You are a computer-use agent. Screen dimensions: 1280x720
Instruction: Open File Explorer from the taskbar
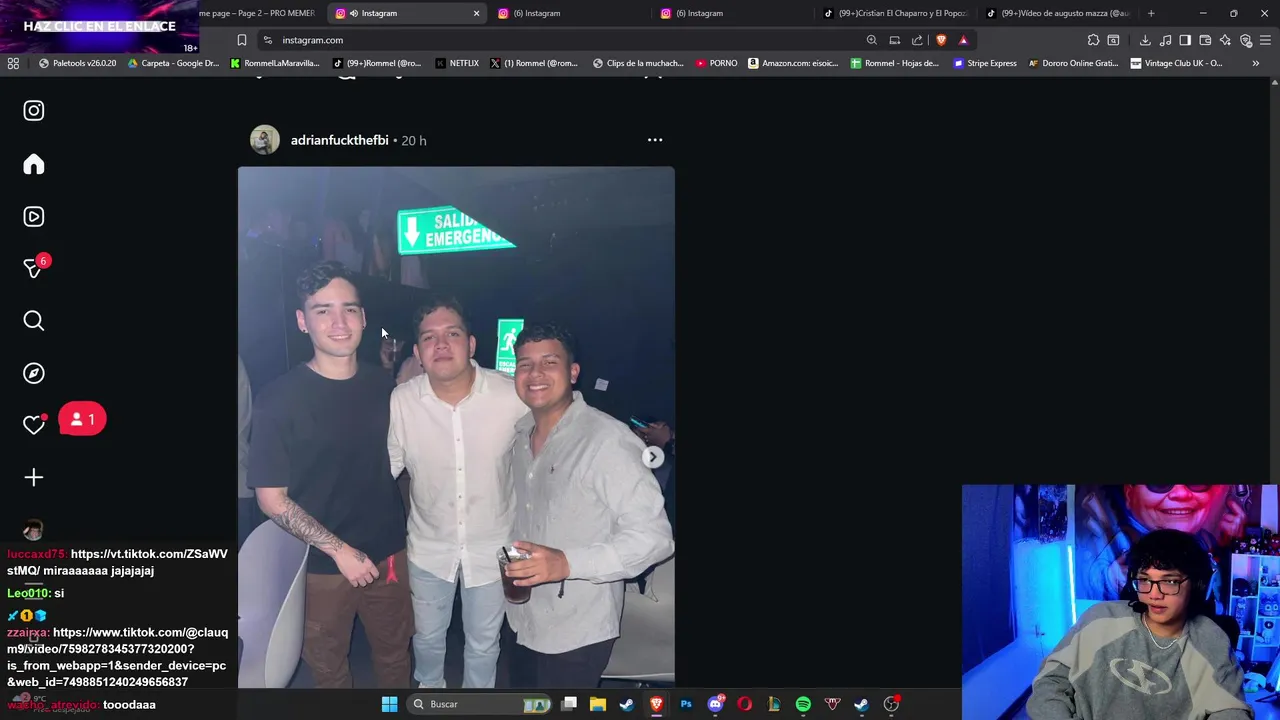point(598,704)
